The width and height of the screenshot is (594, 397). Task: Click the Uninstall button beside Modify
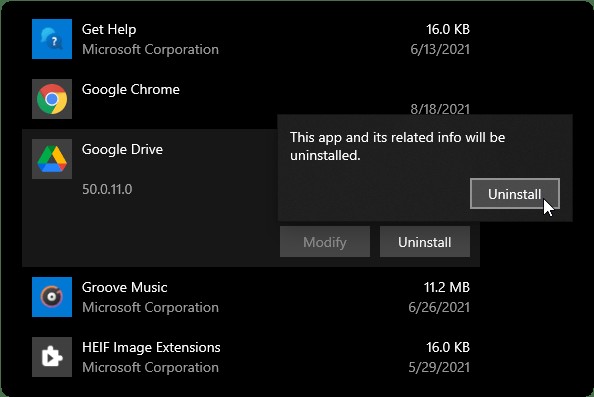click(x=425, y=242)
